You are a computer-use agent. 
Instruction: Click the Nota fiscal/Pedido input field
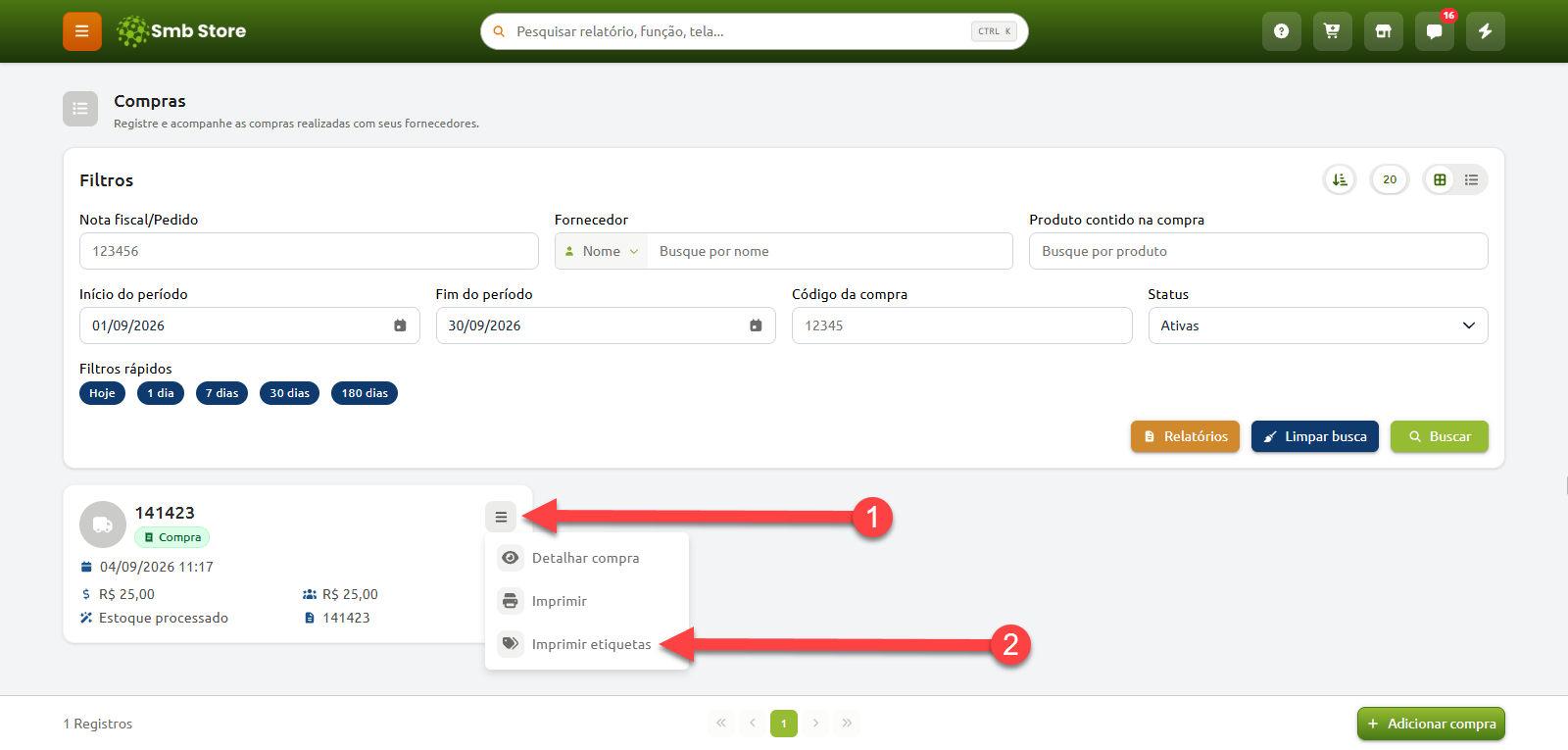click(309, 251)
